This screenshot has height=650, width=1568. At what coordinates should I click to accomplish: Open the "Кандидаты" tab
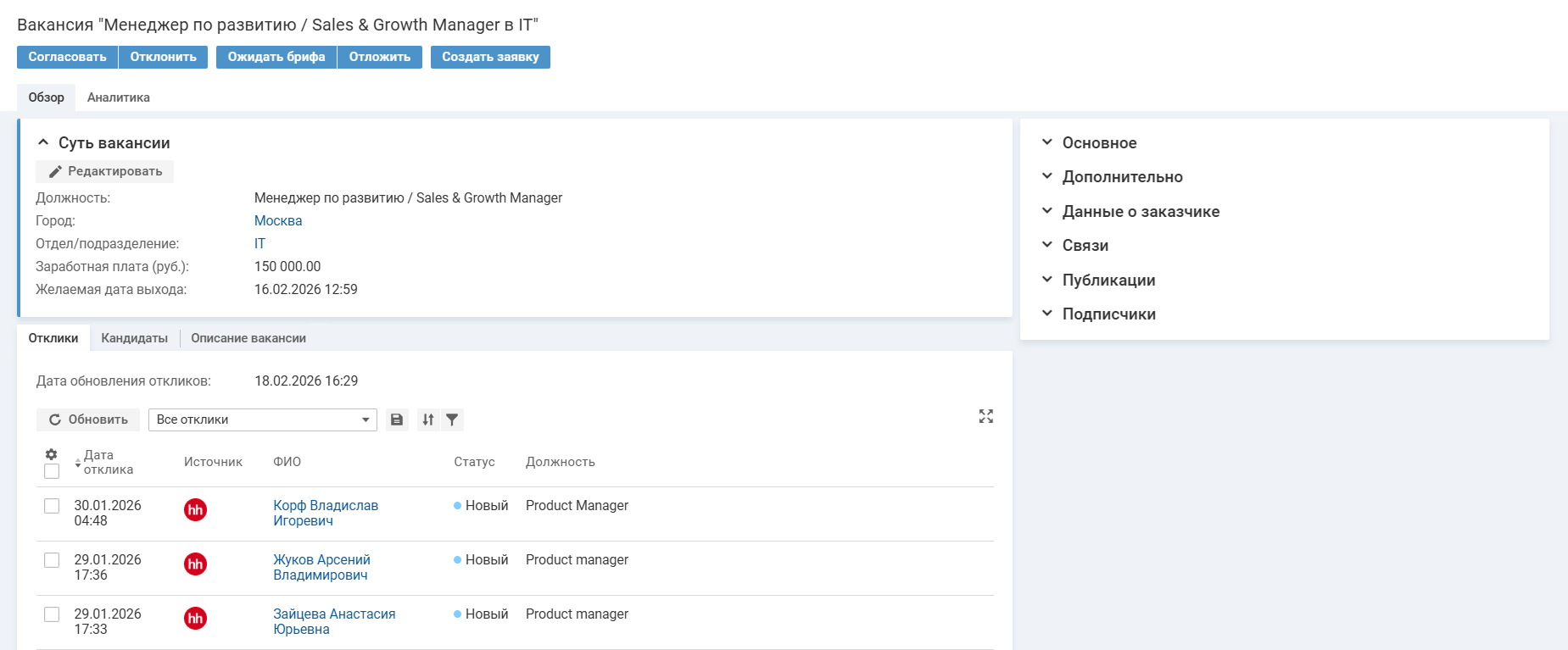tap(134, 338)
